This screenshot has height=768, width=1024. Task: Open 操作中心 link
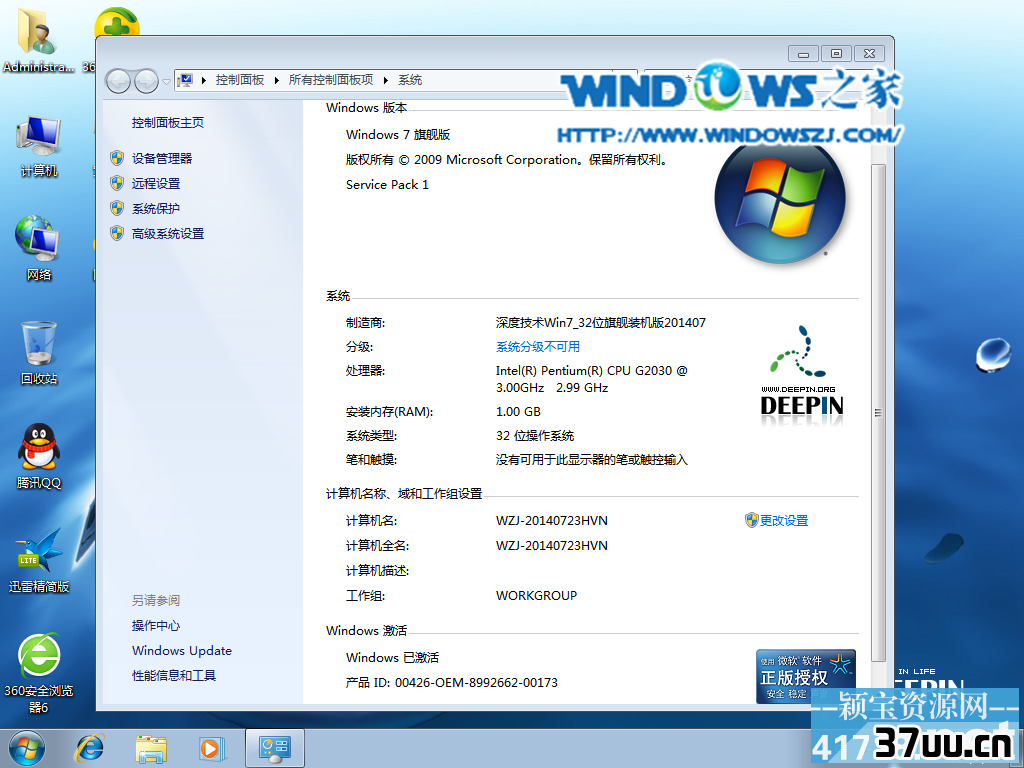(x=155, y=626)
